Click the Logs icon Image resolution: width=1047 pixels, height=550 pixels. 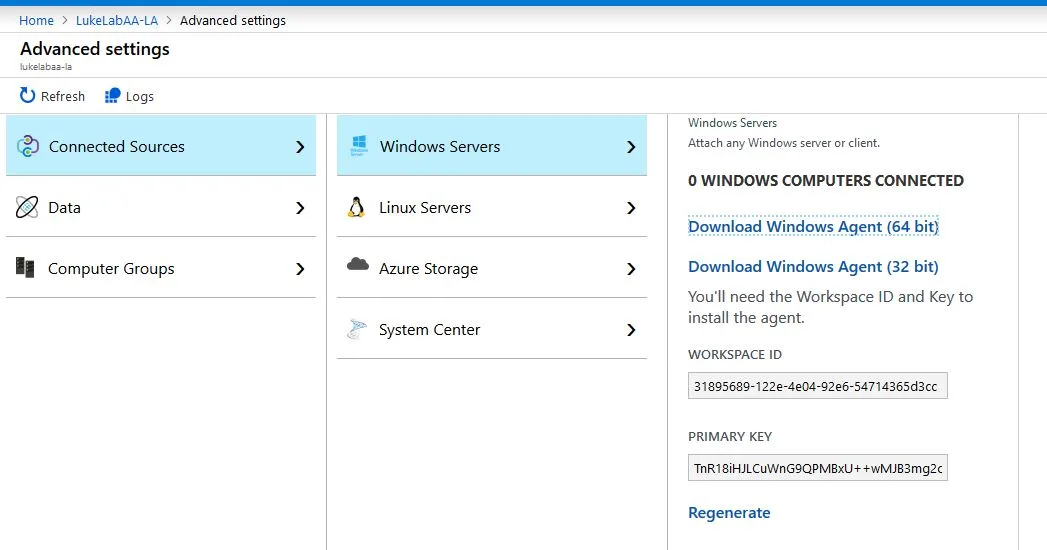112,96
